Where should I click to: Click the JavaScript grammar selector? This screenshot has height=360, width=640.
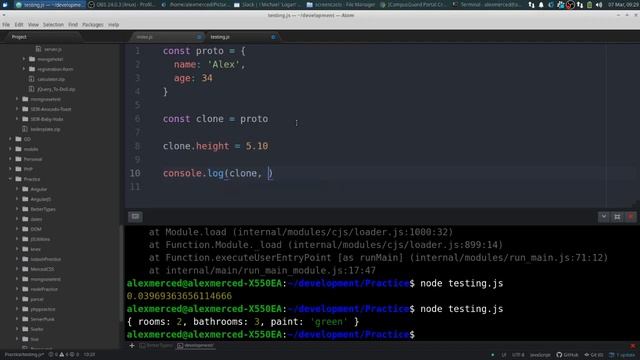pos(540,355)
